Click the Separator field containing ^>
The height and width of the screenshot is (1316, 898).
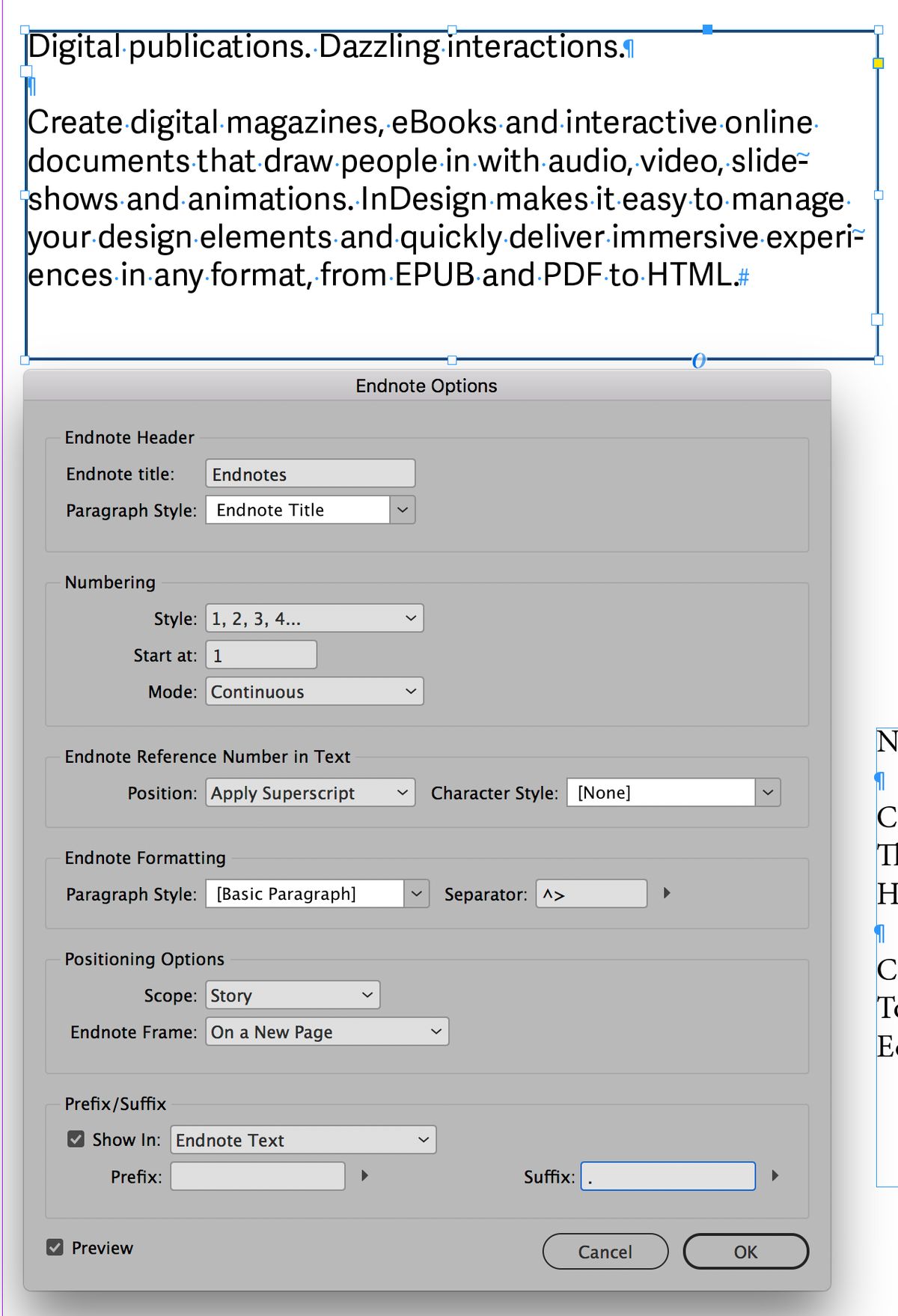click(590, 893)
